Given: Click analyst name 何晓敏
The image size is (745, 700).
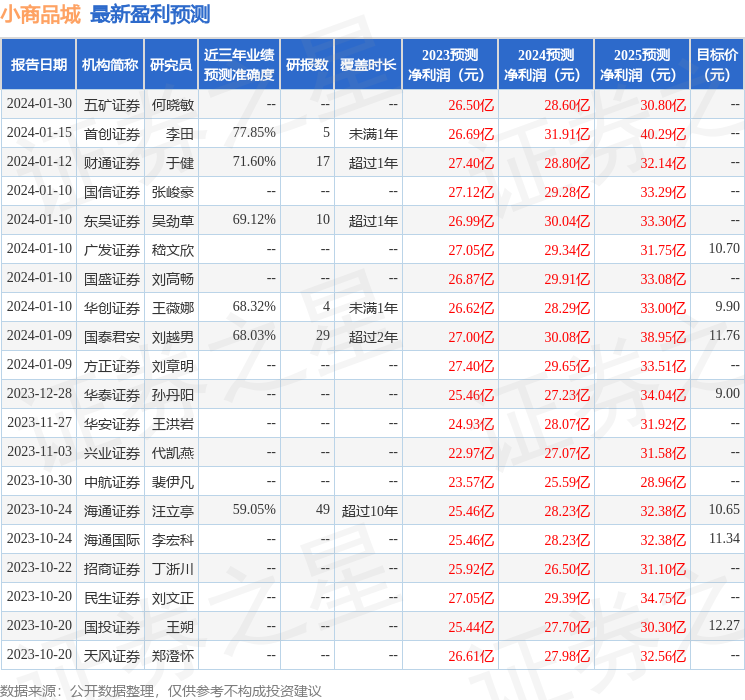Looking at the screenshot, I should [172, 105].
